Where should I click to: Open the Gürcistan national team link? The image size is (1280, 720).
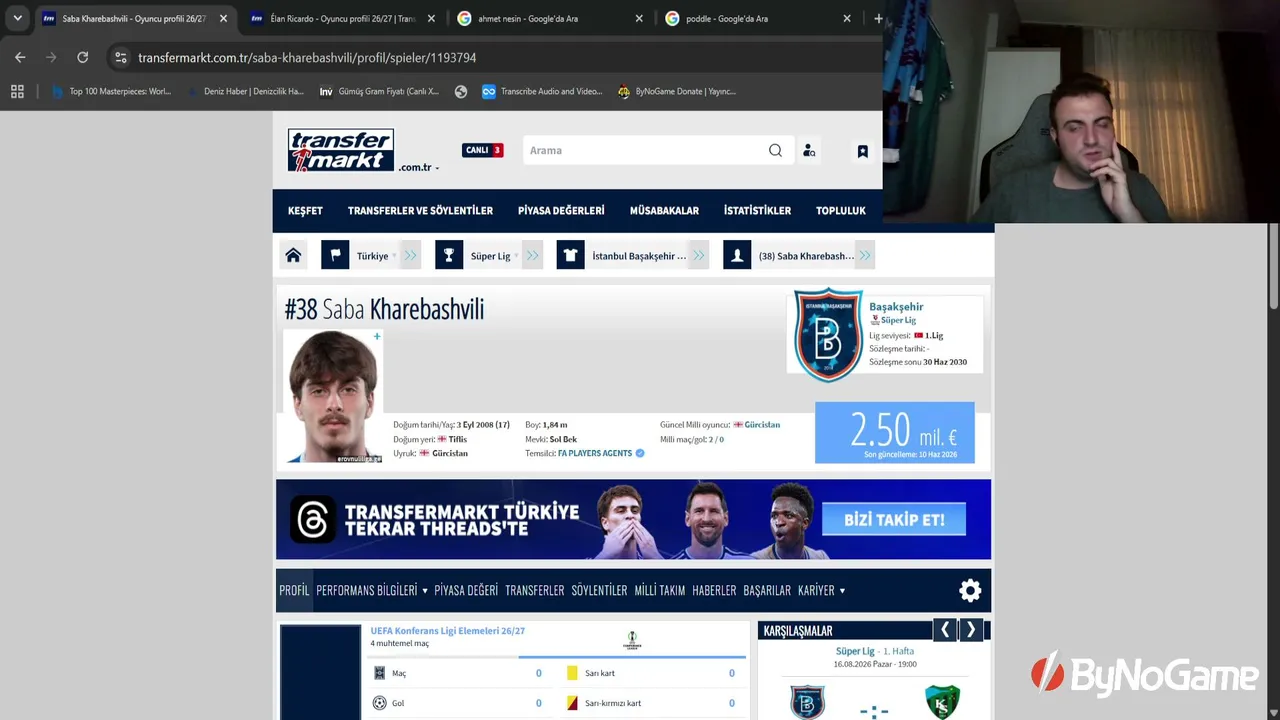762,425
